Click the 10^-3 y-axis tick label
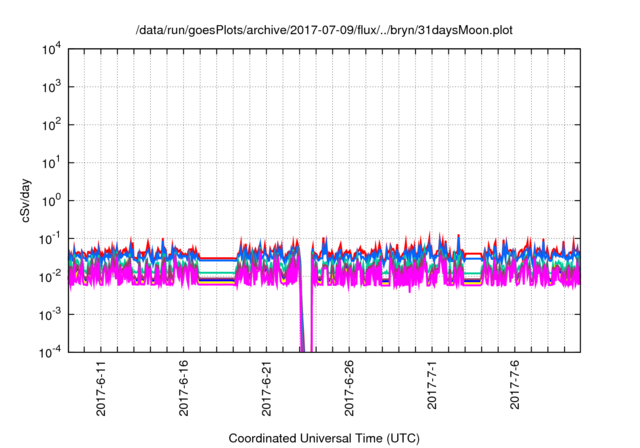Screen dimensions: 640x448 click(50, 313)
